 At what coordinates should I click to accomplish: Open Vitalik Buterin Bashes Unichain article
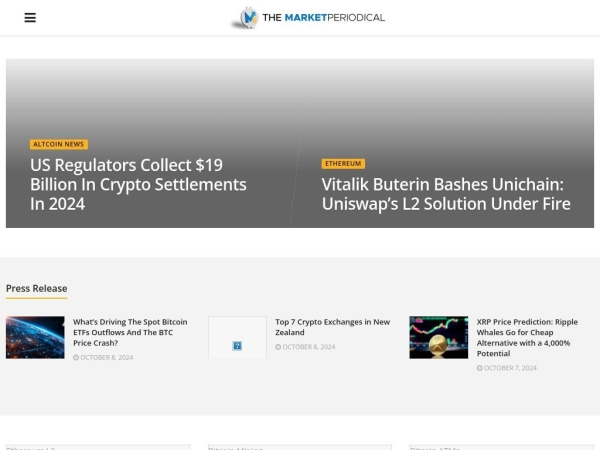[x=446, y=194]
